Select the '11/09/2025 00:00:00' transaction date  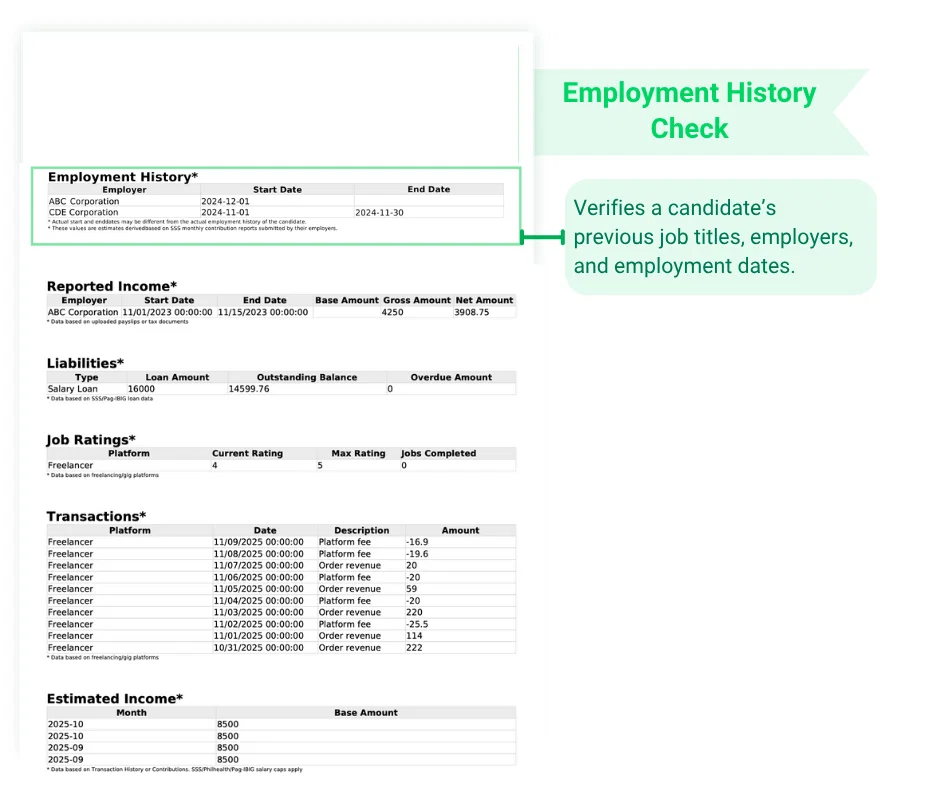(x=258, y=542)
